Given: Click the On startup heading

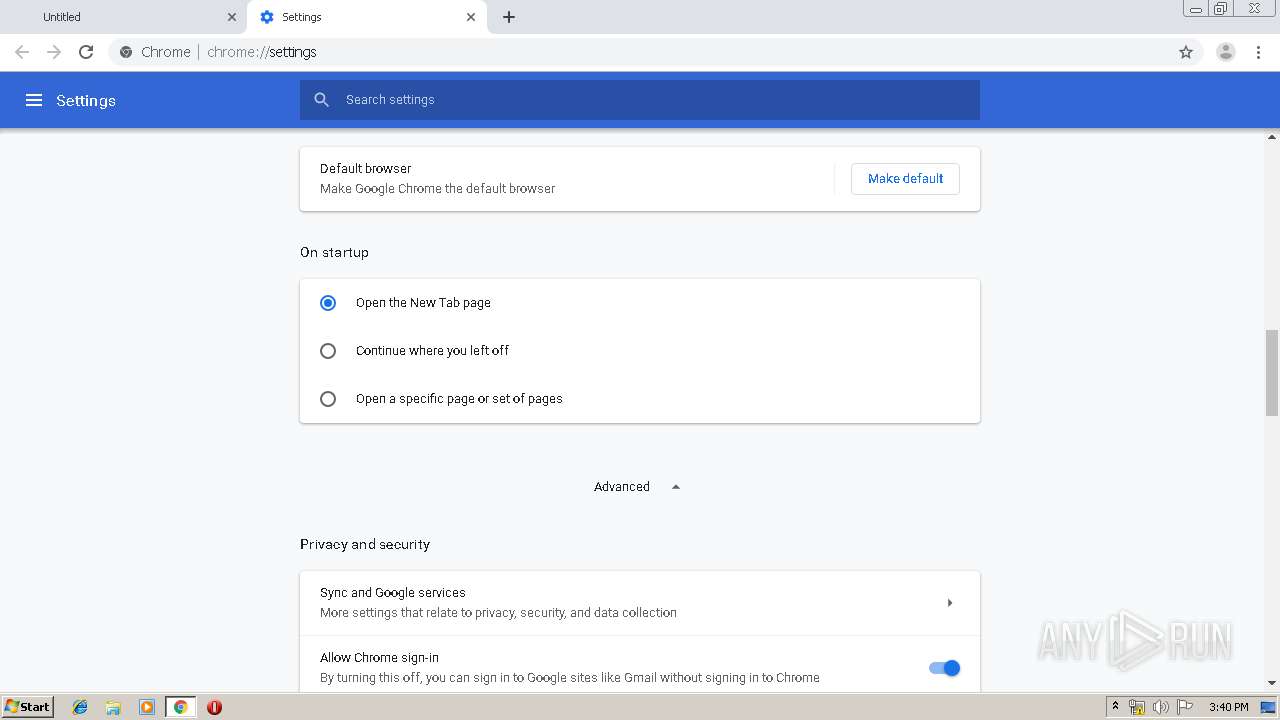Looking at the screenshot, I should coord(334,252).
